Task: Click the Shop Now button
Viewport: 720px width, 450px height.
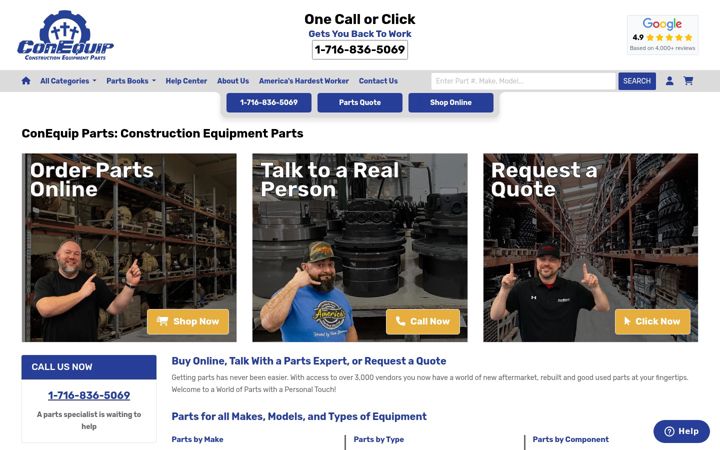Action: pos(188,321)
